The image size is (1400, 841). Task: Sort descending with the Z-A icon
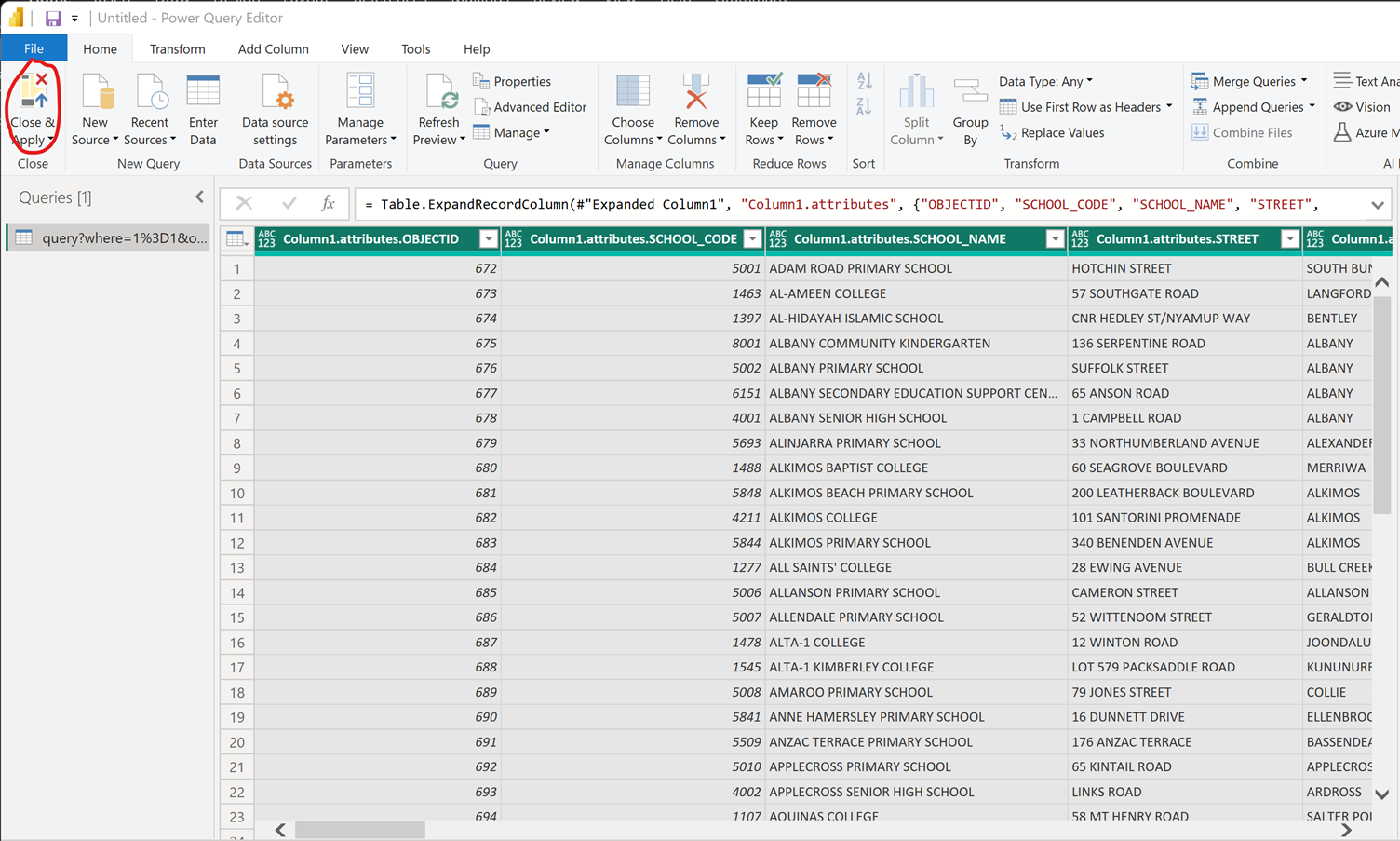coord(864,107)
